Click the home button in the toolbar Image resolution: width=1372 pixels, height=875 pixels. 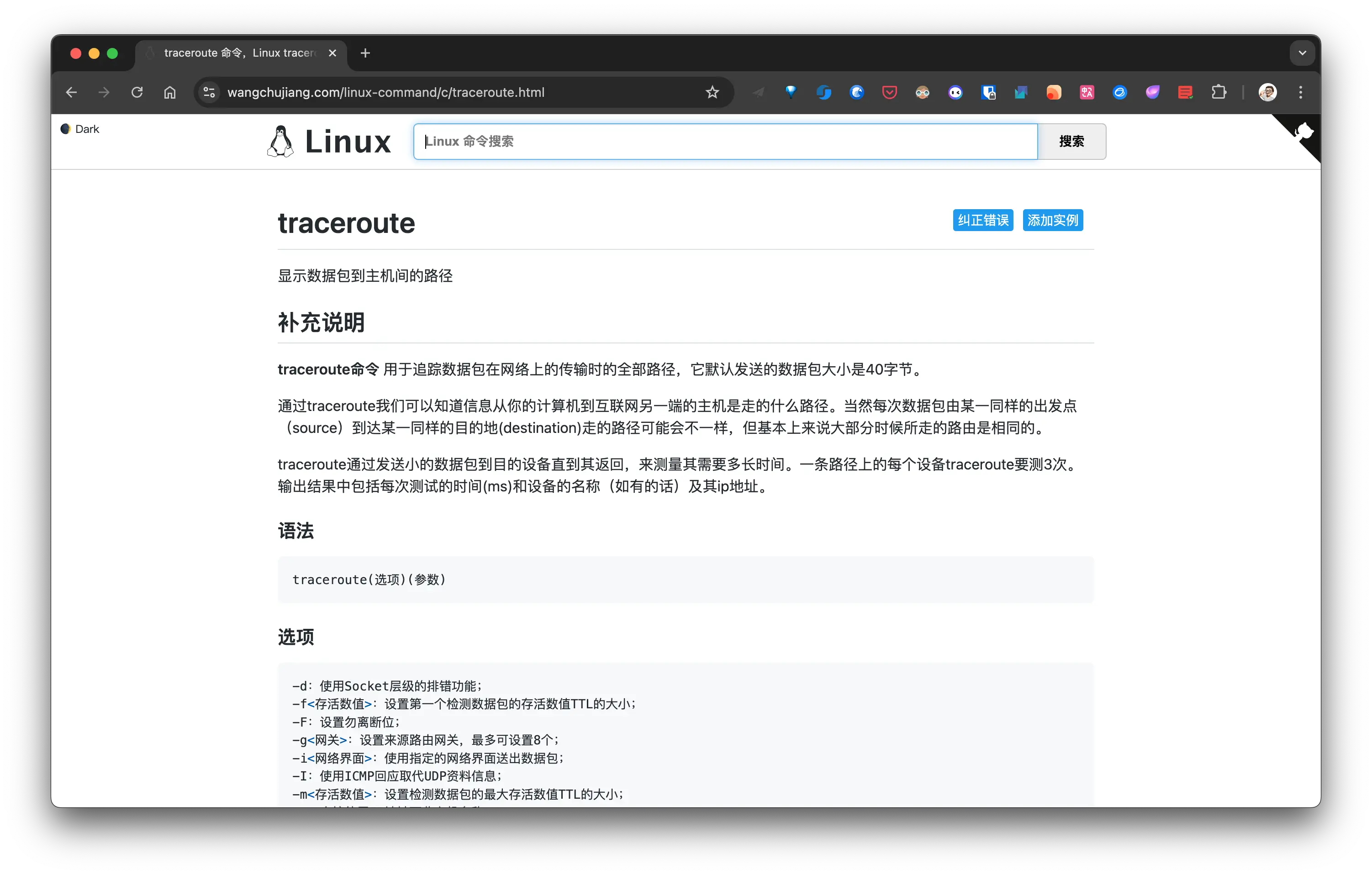169,92
